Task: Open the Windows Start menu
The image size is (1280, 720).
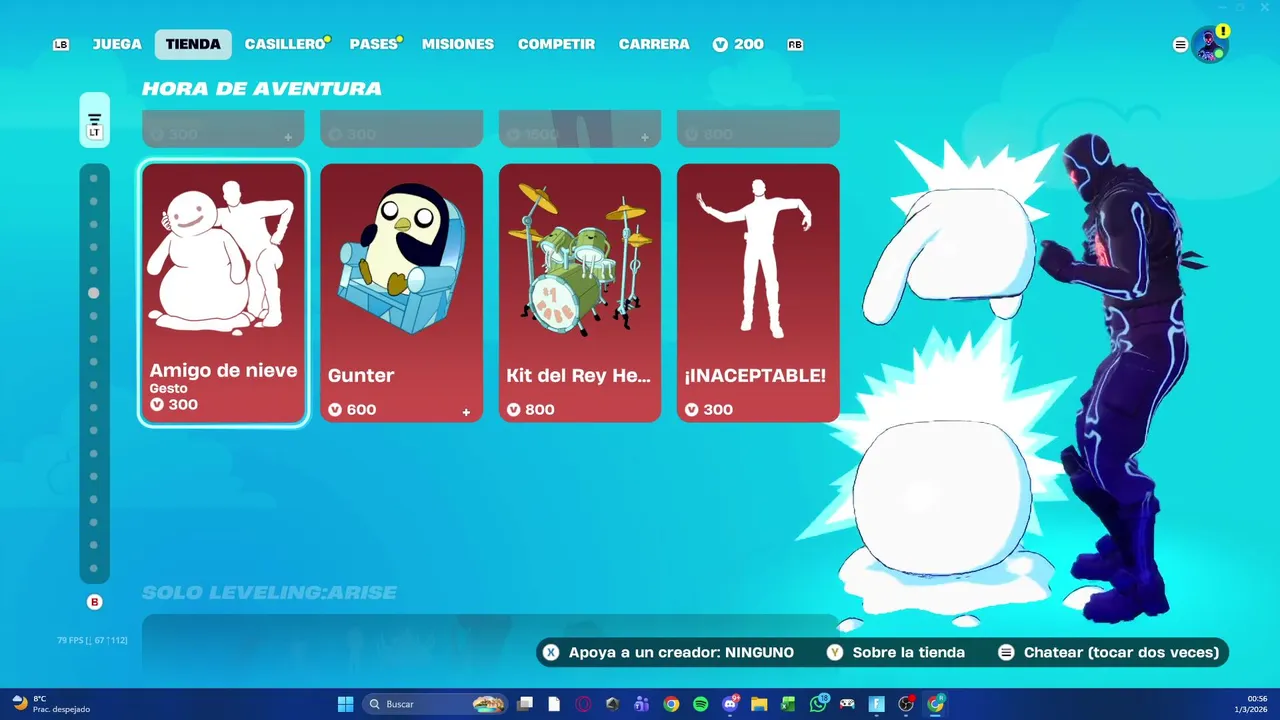Action: coord(345,704)
